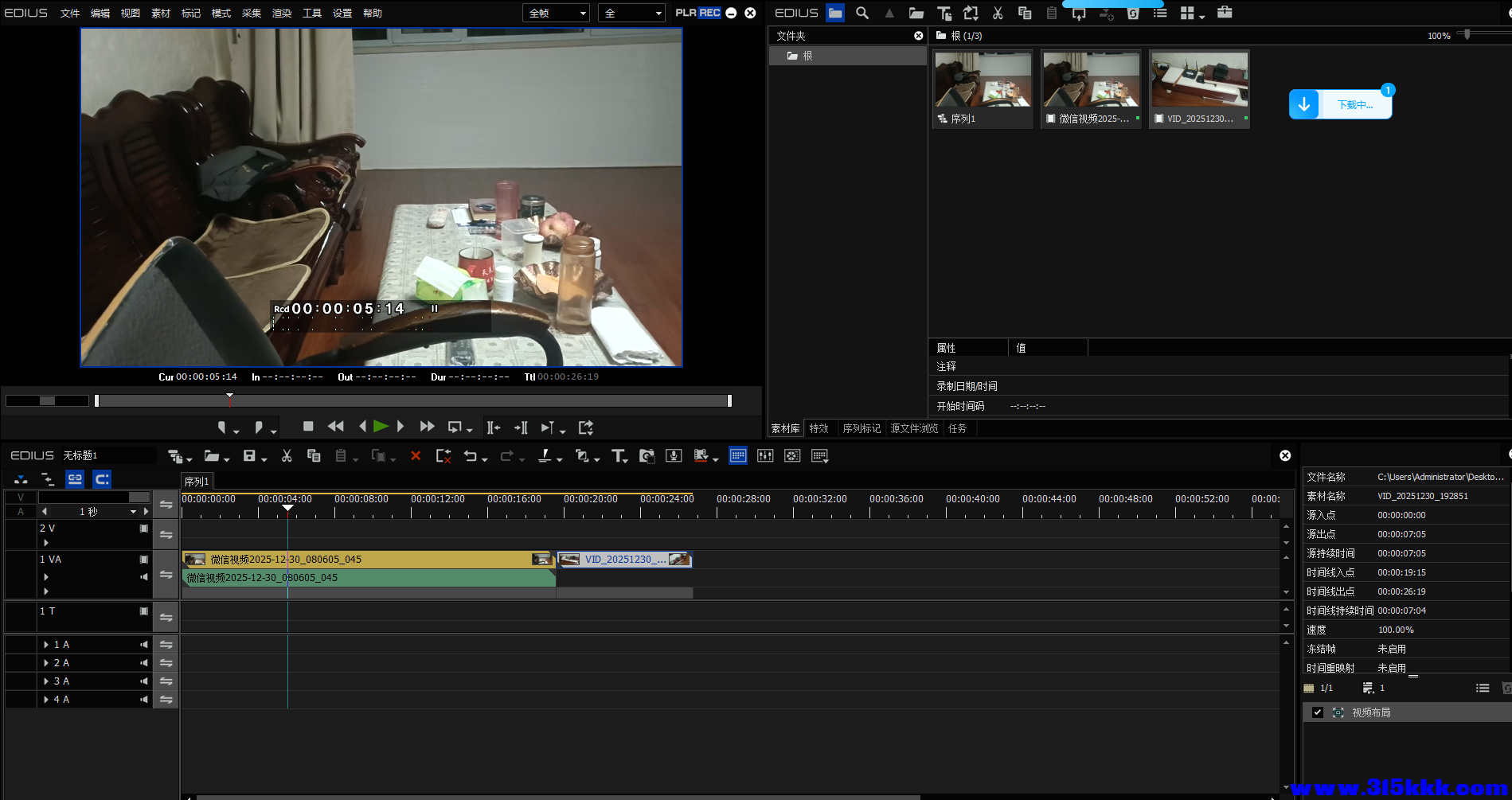Open the timeline scale 1 秒 dropdown

point(133,512)
